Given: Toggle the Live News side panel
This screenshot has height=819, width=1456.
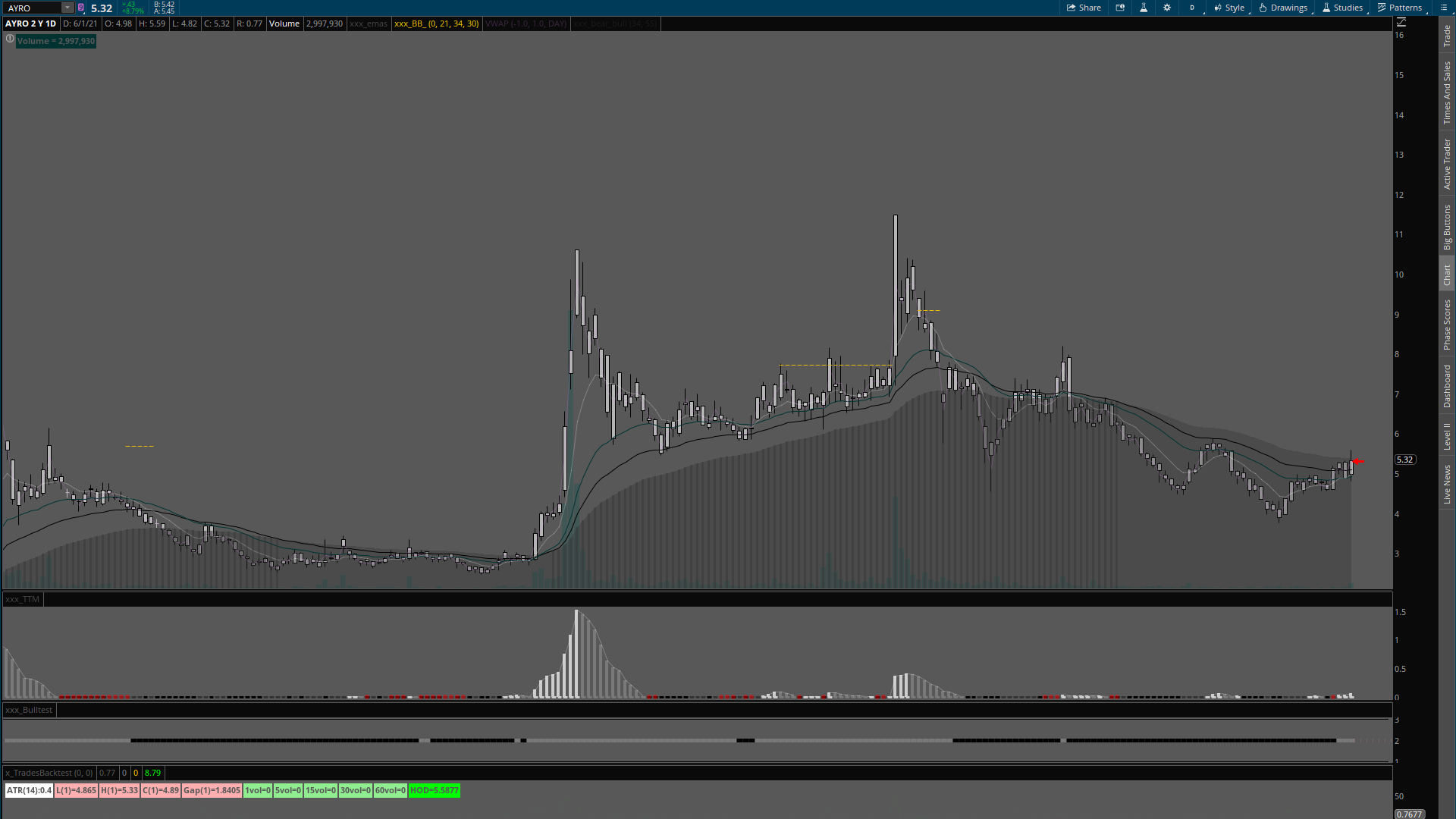Looking at the screenshot, I should click(1447, 485).
